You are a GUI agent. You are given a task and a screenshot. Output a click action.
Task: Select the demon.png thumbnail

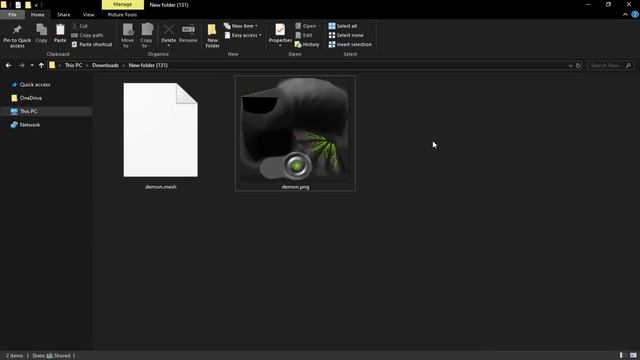tap(295, 133)
